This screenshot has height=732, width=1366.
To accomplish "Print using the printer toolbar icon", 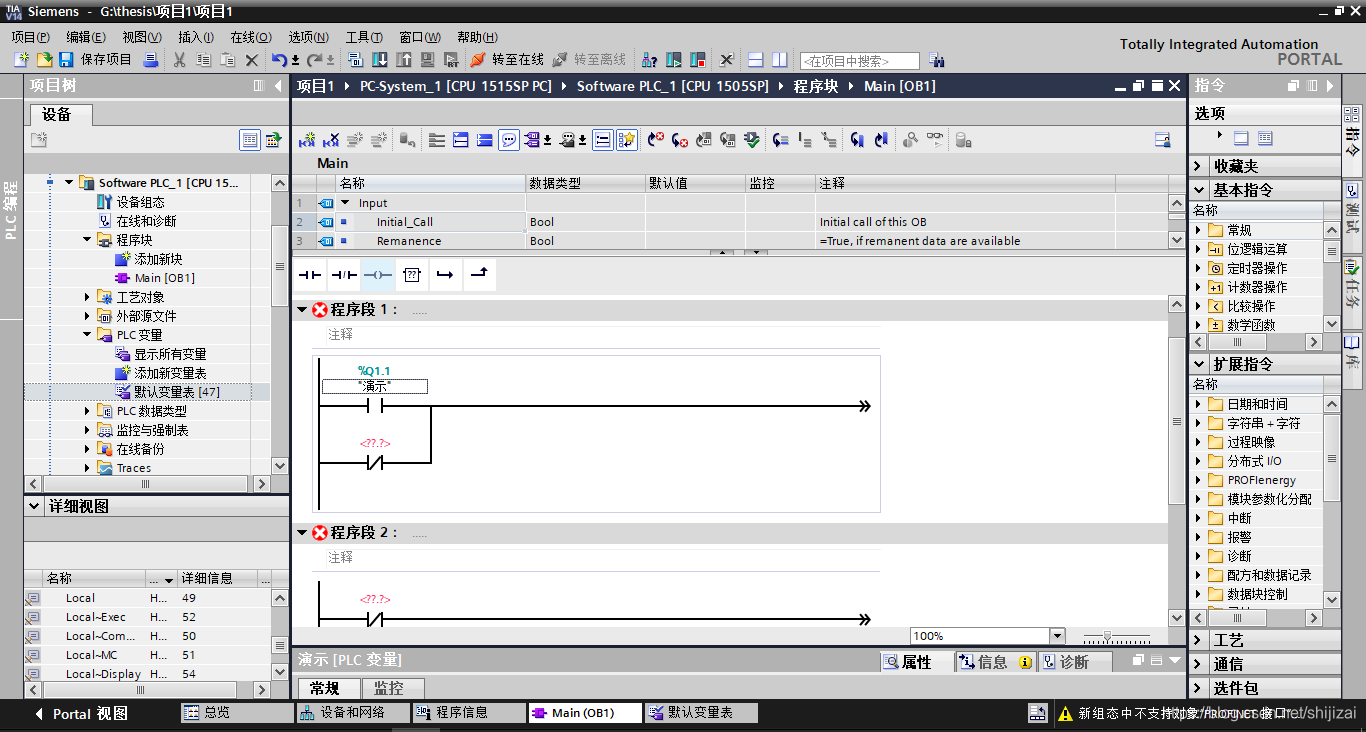I will (151, 60).
